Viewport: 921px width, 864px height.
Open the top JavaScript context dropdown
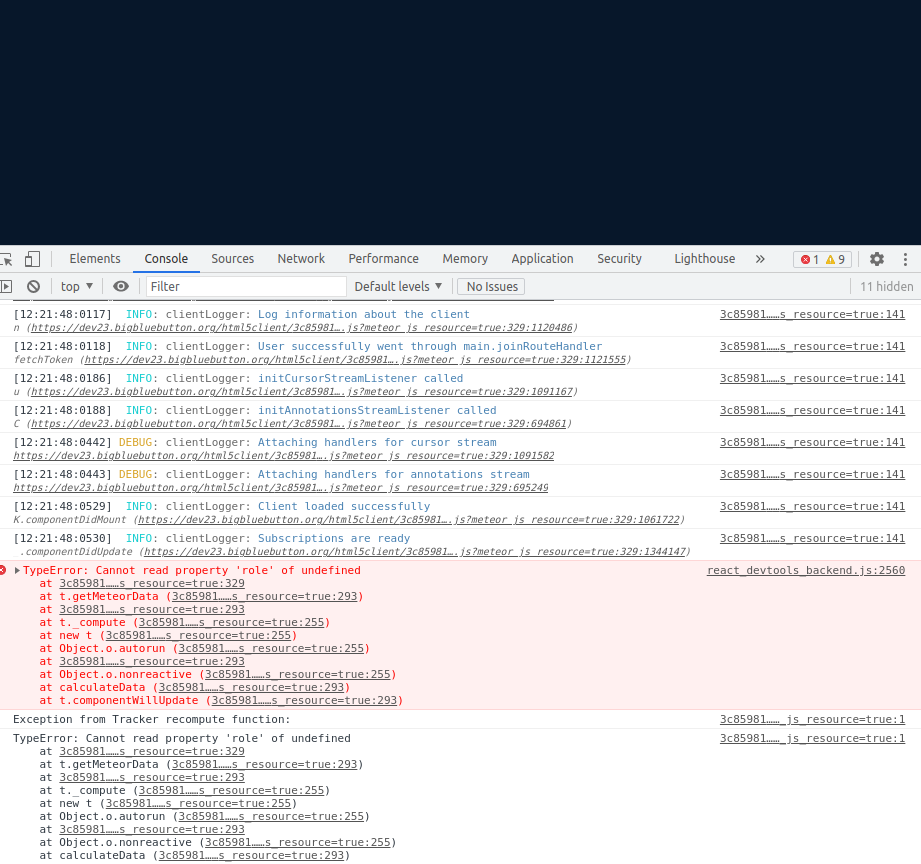click(x=77, y=287)
